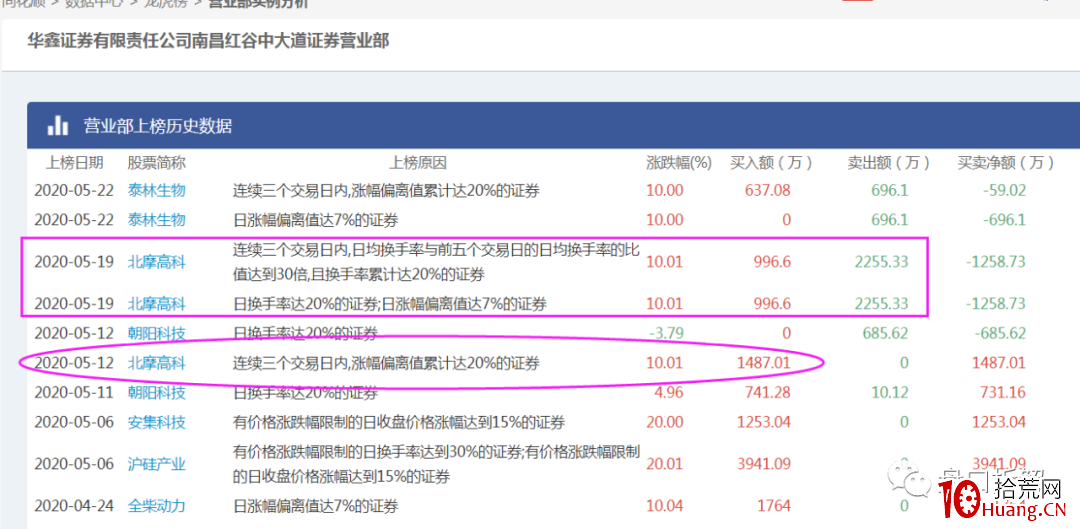Viewport: 1080px width, 529px height.
Task: Open the 沪硅产业 stock link
Action: pyautogui.click(x=156, y=464)
